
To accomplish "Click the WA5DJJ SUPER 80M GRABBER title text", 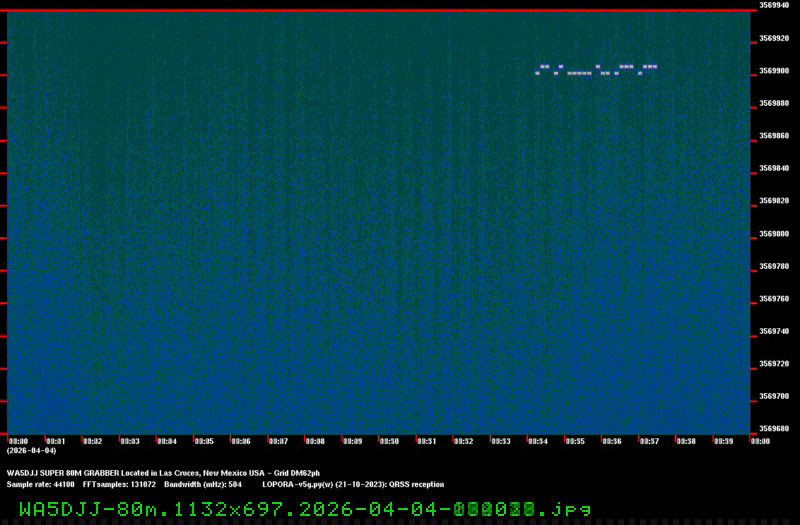I will (x=163, y=473).
